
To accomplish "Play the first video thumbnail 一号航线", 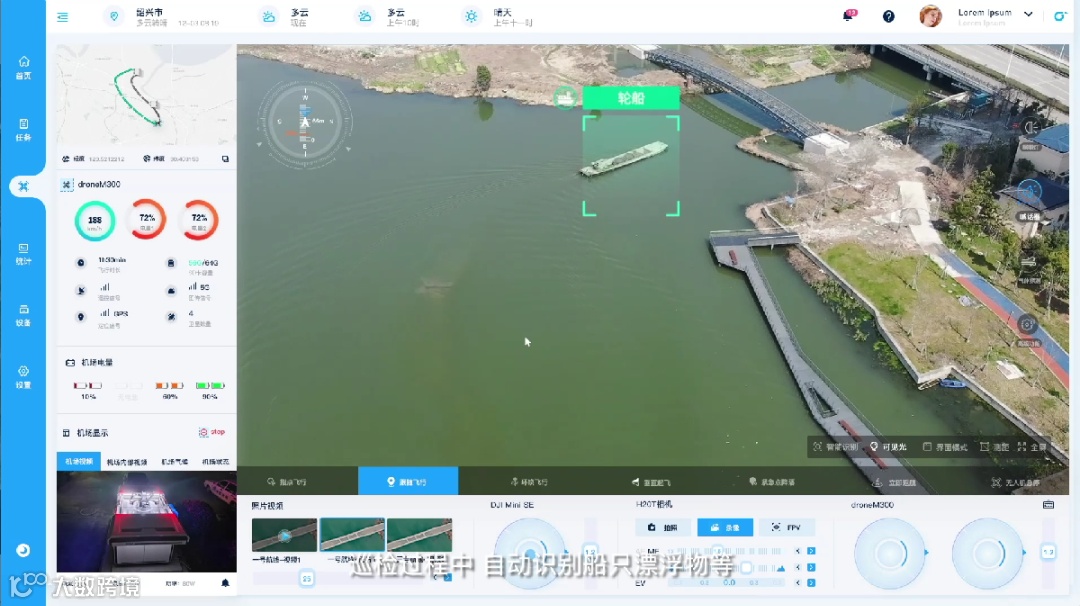I will [x=284, y=535].
